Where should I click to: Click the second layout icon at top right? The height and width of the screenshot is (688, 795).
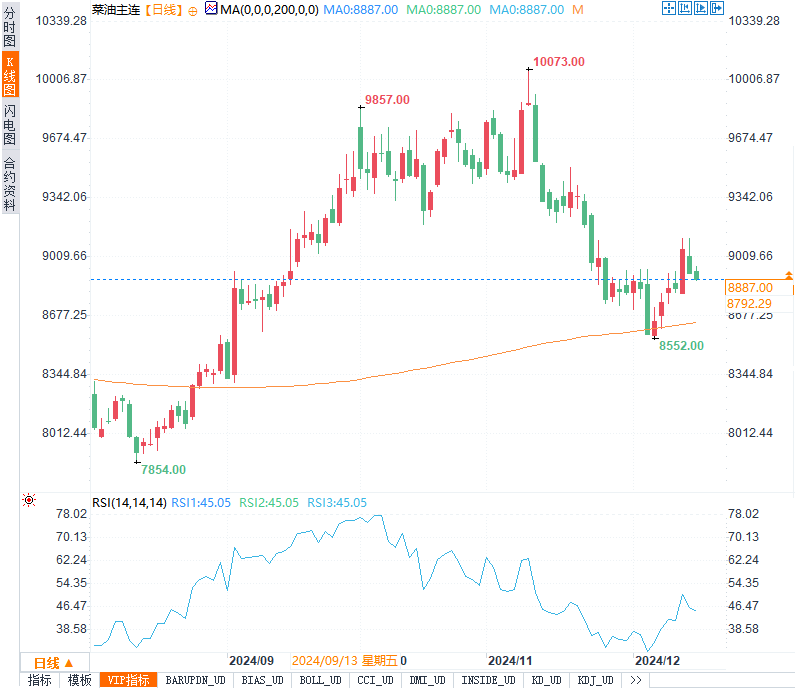tap(684, 8)
